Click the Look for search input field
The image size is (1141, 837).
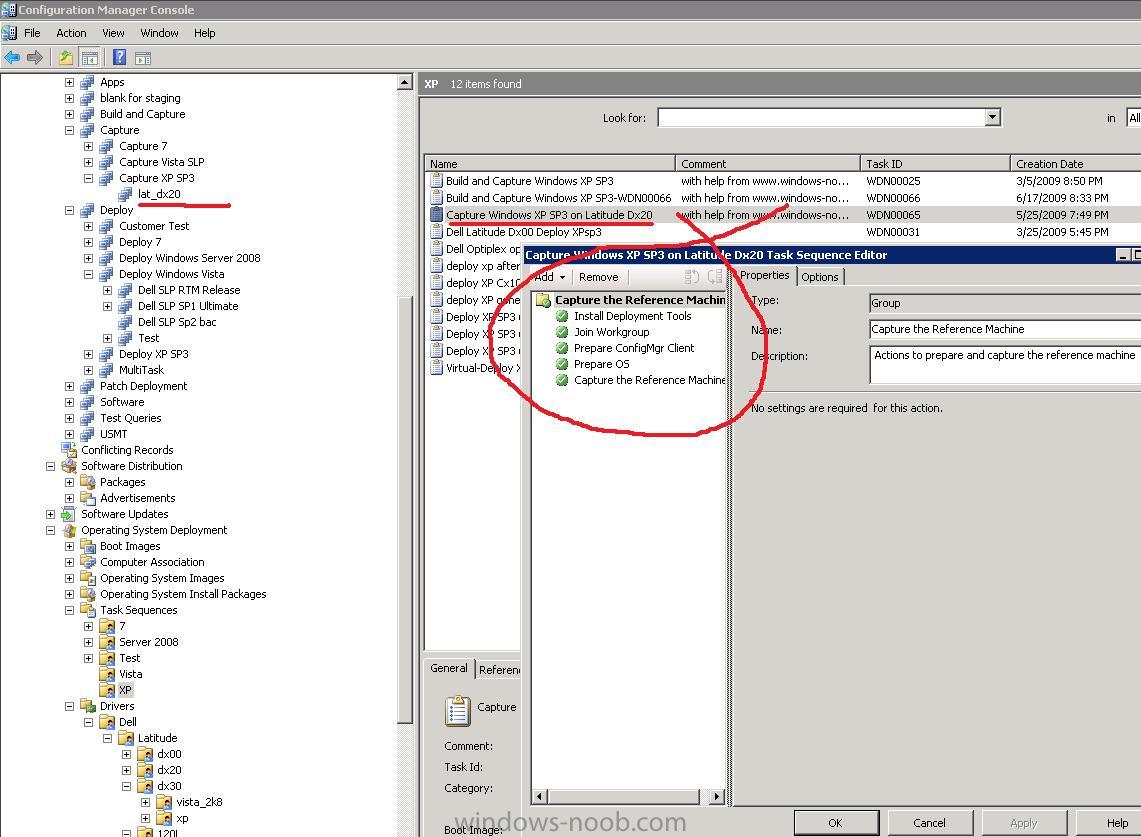click(x=822, y=117)
